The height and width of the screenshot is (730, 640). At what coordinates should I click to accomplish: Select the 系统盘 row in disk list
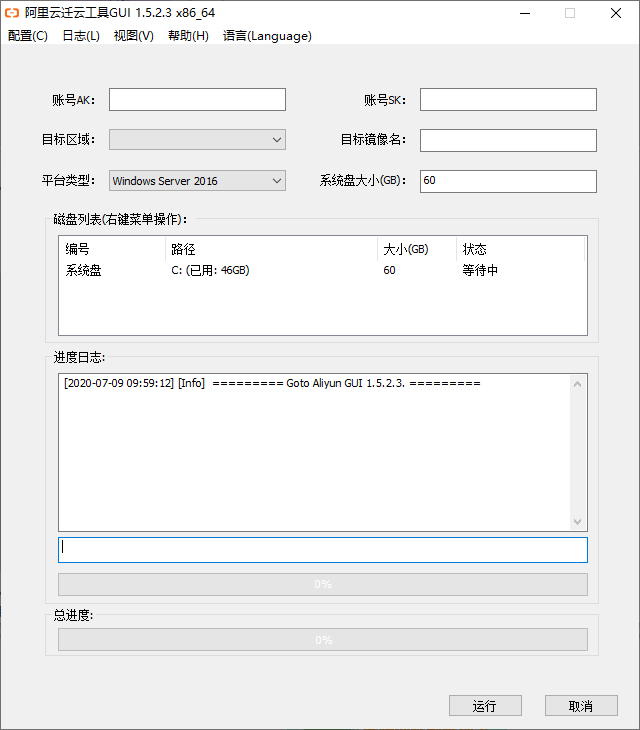coord(323,270)
